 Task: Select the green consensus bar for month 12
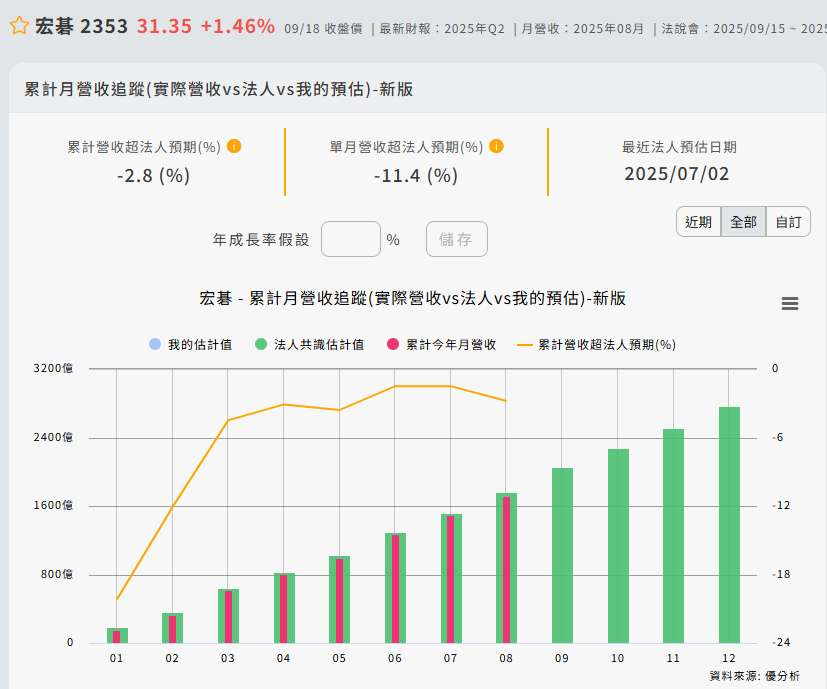[x=729, y=524]
